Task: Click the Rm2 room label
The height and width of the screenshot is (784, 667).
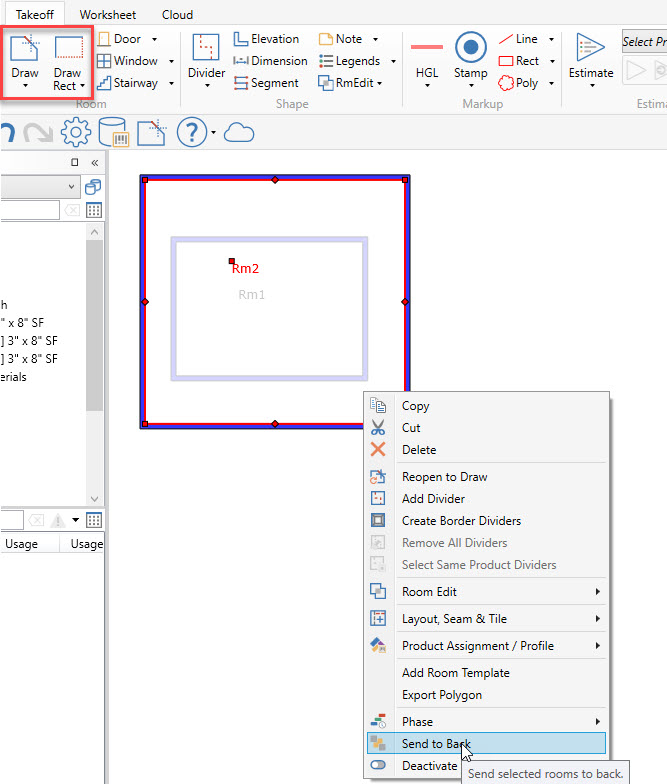Action: 245,268
